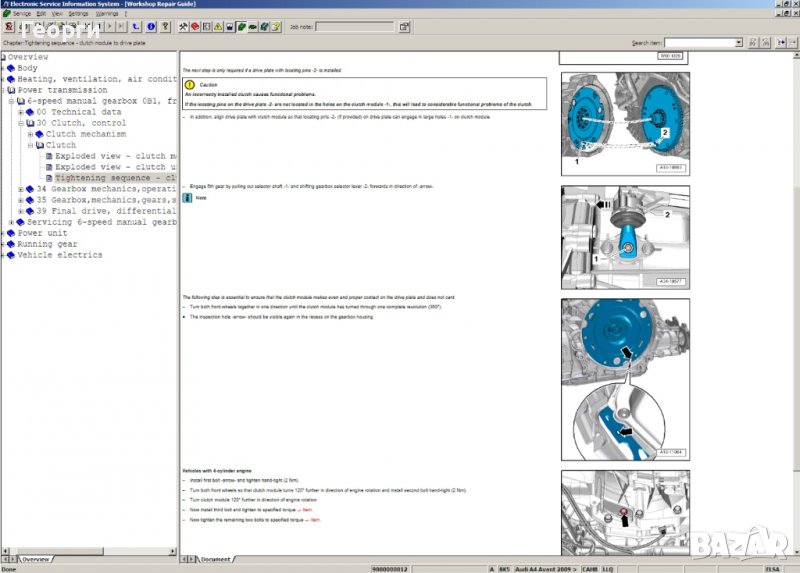Click the blue Note info icon in document
Image resolution: width=800 pixels, height=573 pixels.
(187, 198)
